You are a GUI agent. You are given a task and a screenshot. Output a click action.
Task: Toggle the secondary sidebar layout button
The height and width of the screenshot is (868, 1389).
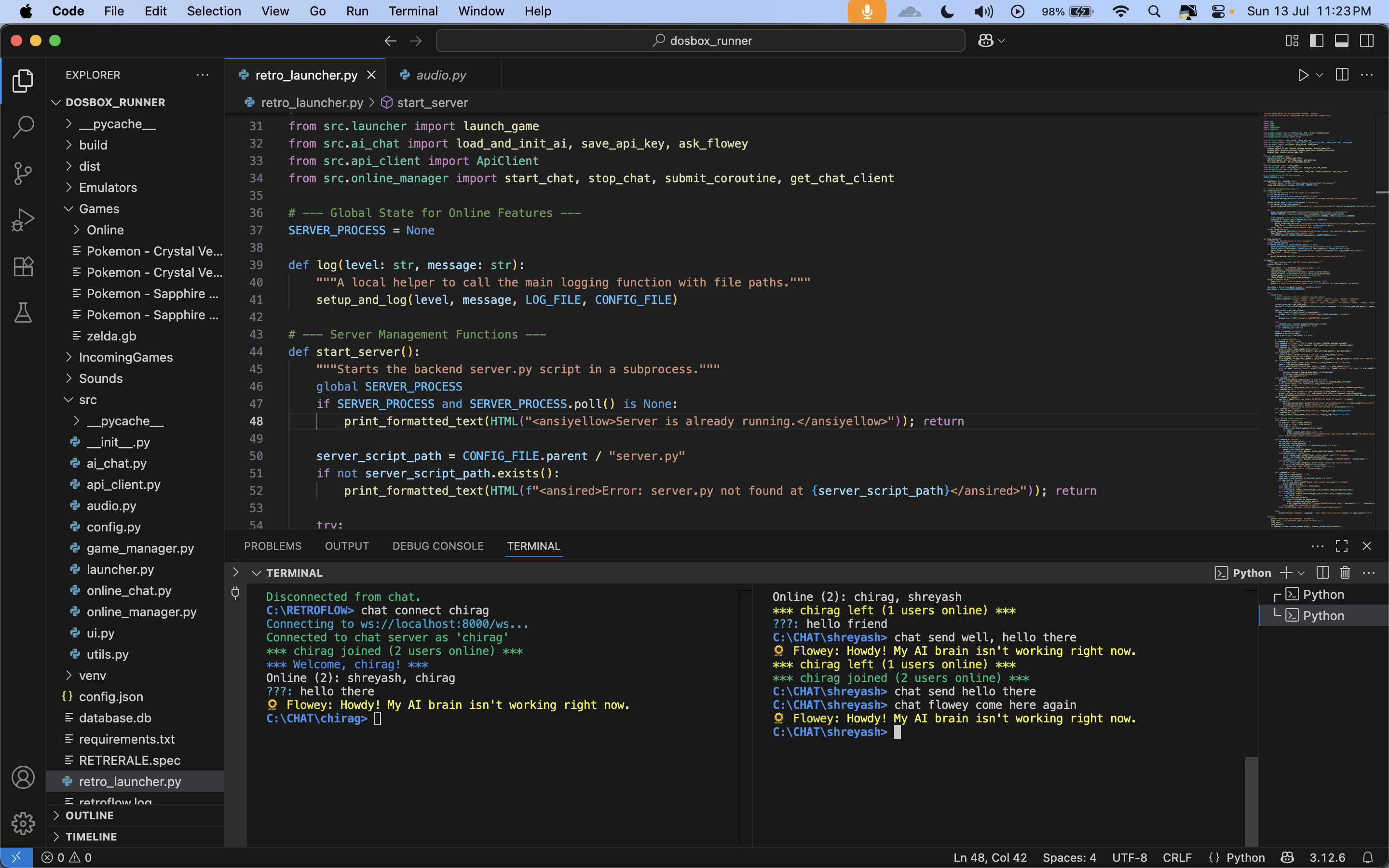1367,41
